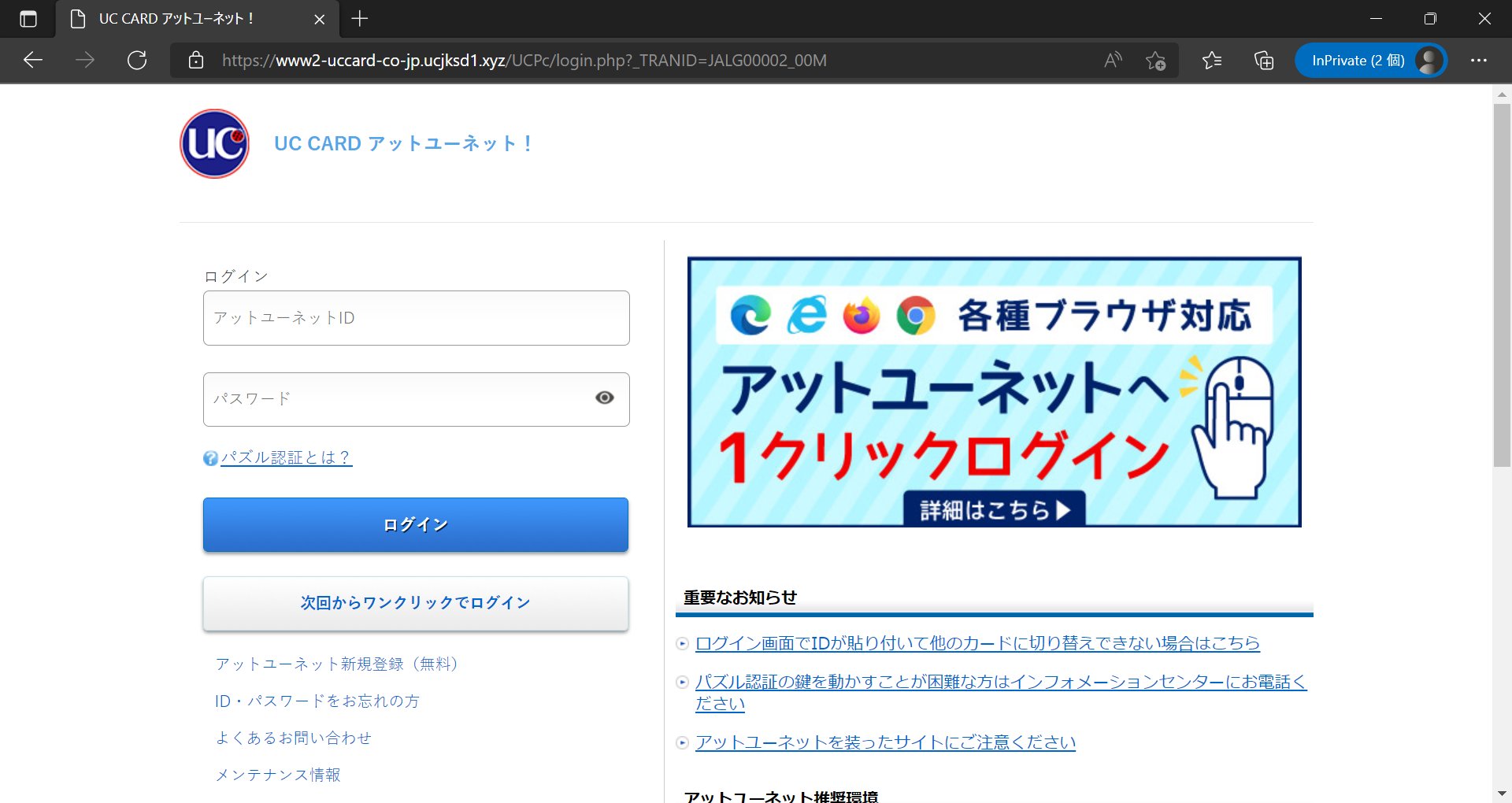Click bullet icon beside 装ったサイト notice

683,742
